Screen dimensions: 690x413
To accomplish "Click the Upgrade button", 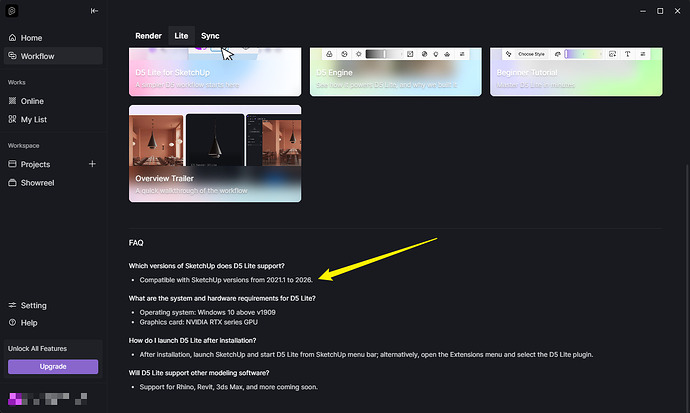I will (53, 366).
